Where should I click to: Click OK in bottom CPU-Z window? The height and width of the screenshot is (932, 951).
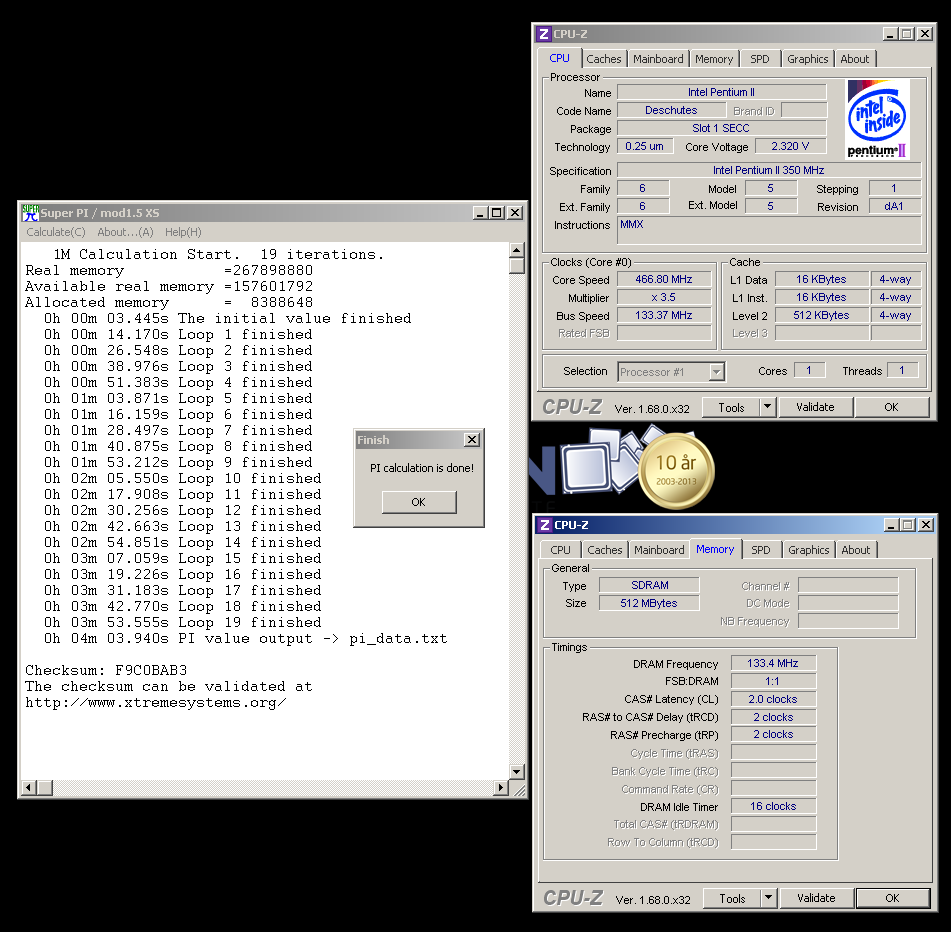(x=892, y=899)
